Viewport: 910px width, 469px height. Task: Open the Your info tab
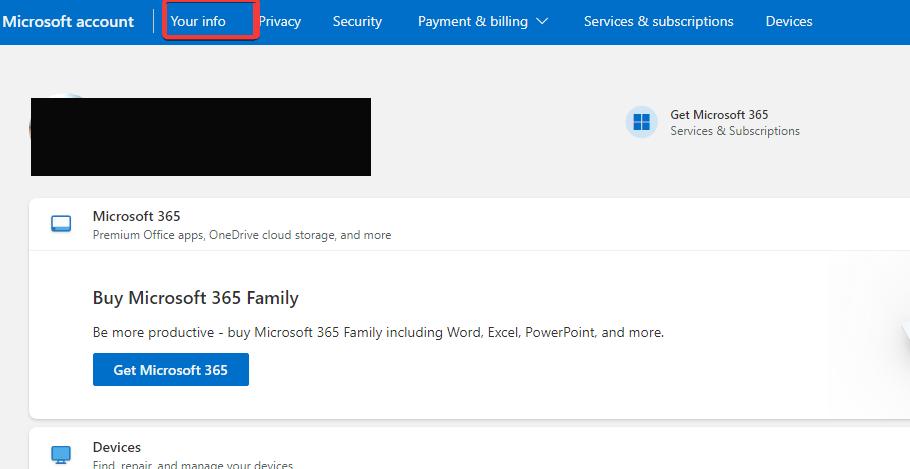(x=198, y=21)
